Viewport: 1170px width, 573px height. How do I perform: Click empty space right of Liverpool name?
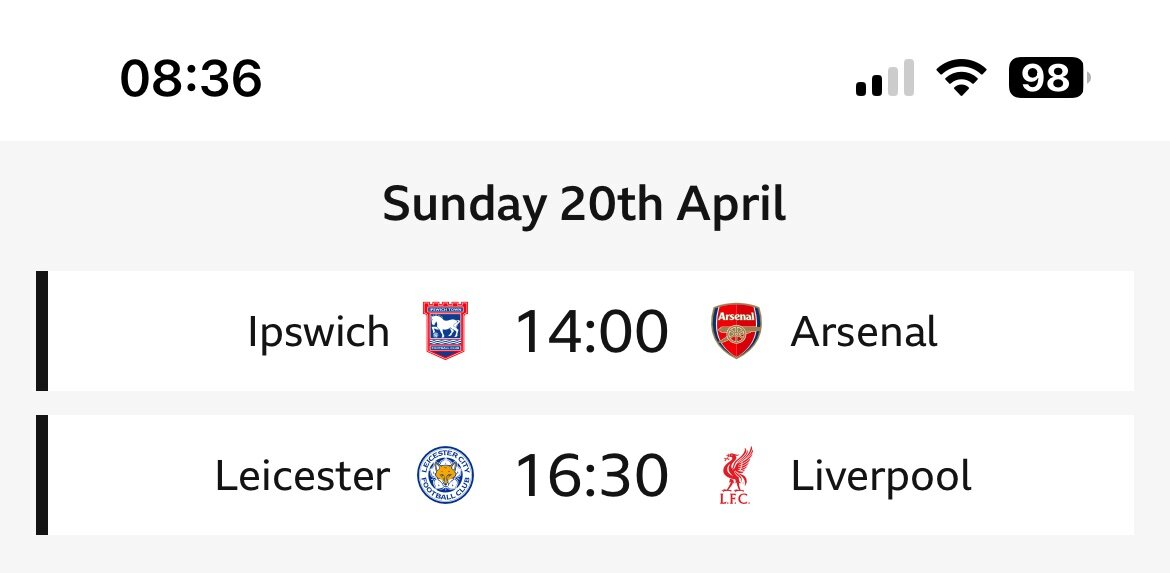(1054, 475)
